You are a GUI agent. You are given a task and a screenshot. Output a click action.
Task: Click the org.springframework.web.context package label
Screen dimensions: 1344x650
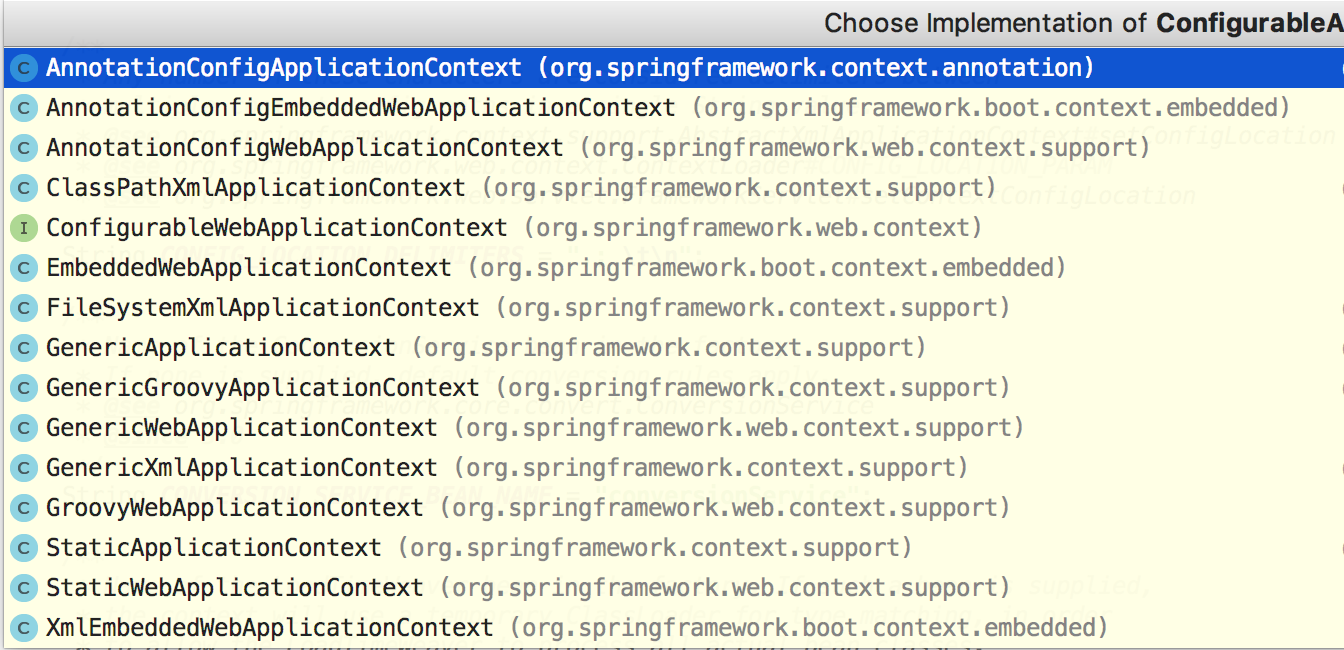[x=753, y=228]
